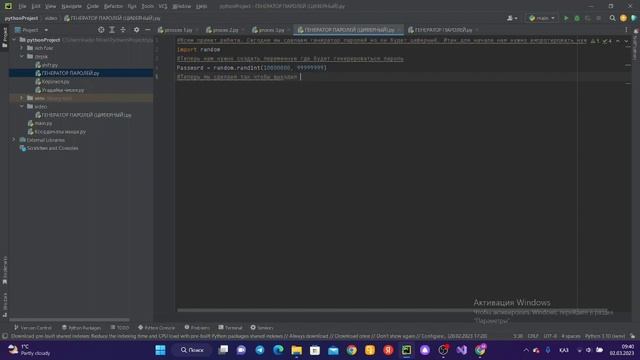Open Services tool window

point(262,328)
